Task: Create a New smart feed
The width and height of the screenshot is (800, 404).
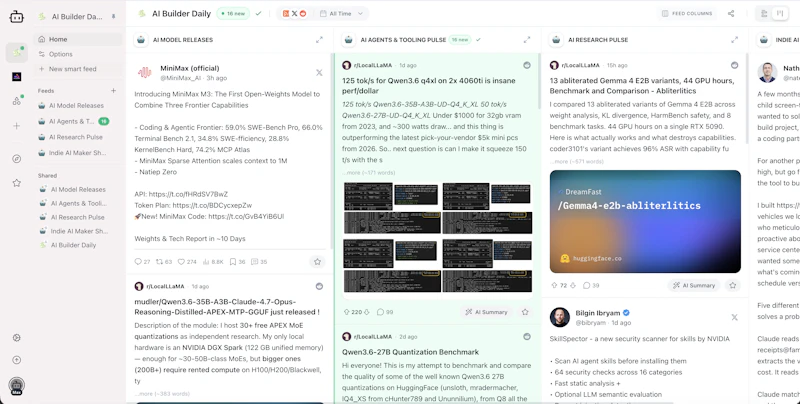Action: coord(78,69)
